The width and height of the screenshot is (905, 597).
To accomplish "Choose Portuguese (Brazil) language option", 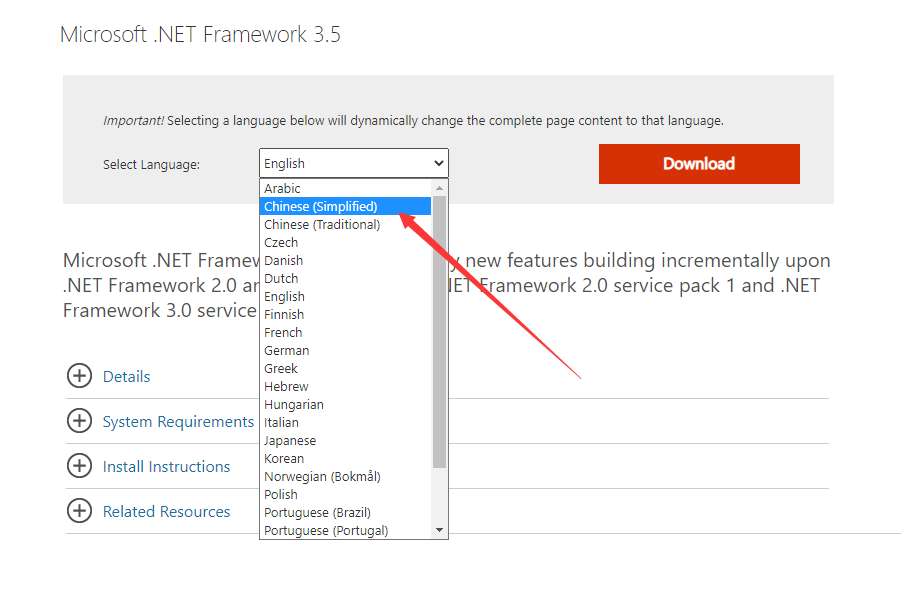I will tap(345, 512).
